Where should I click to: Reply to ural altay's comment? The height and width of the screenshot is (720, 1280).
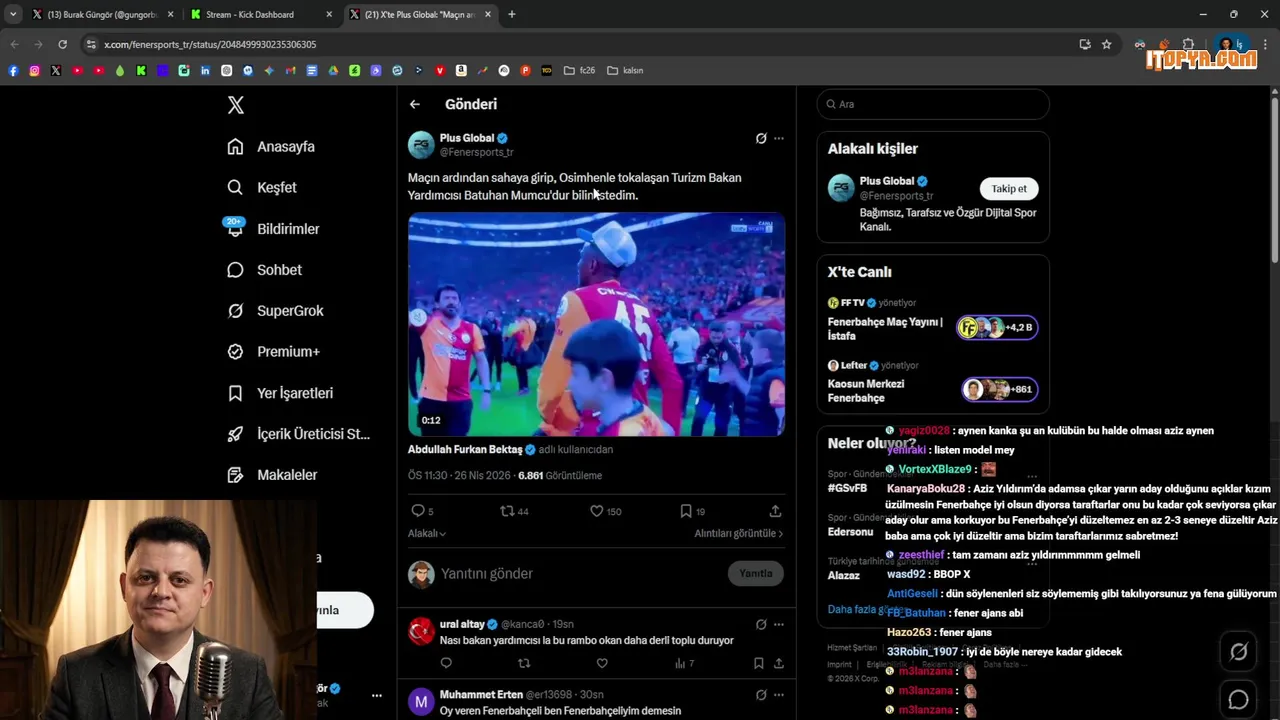pyautogui.click(x=446, y=663)
